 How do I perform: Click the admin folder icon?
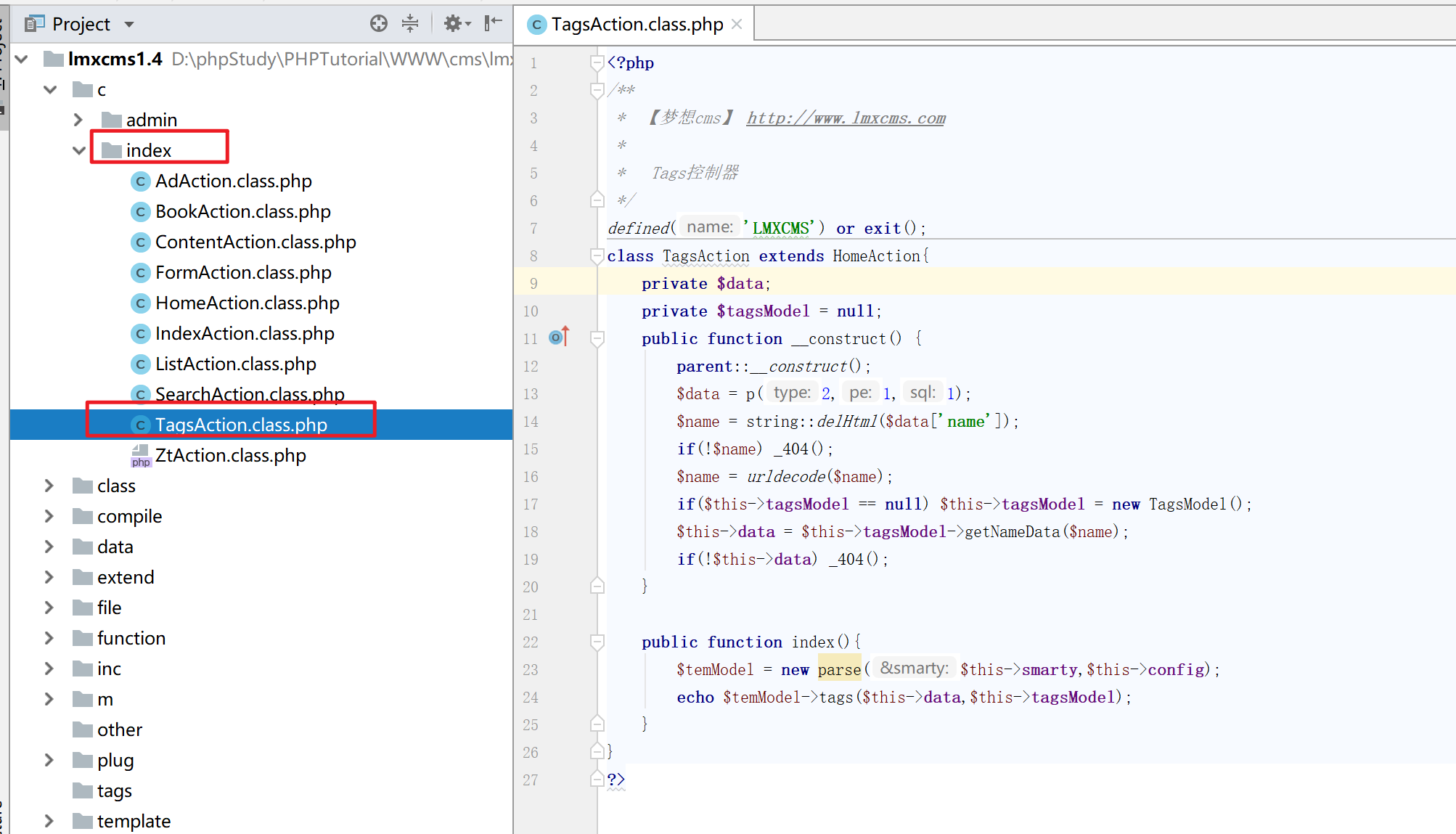coord(111,120)
